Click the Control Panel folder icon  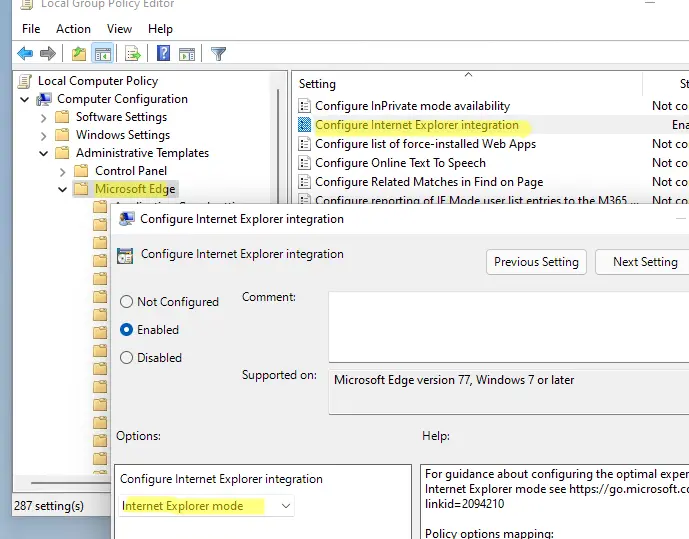pyautogui.click(x=81, y=171)
